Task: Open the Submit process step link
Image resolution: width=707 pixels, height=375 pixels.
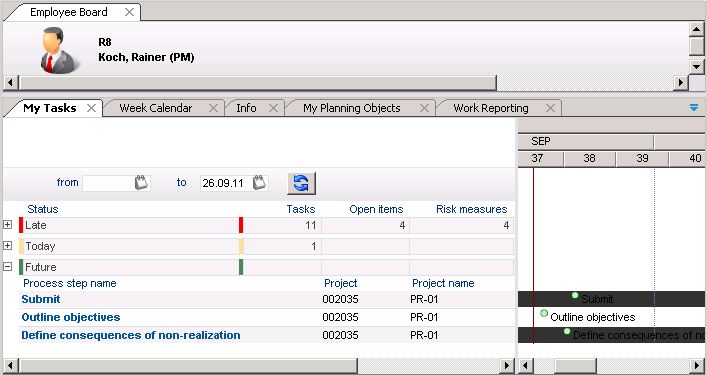Action: coord(41,299)
